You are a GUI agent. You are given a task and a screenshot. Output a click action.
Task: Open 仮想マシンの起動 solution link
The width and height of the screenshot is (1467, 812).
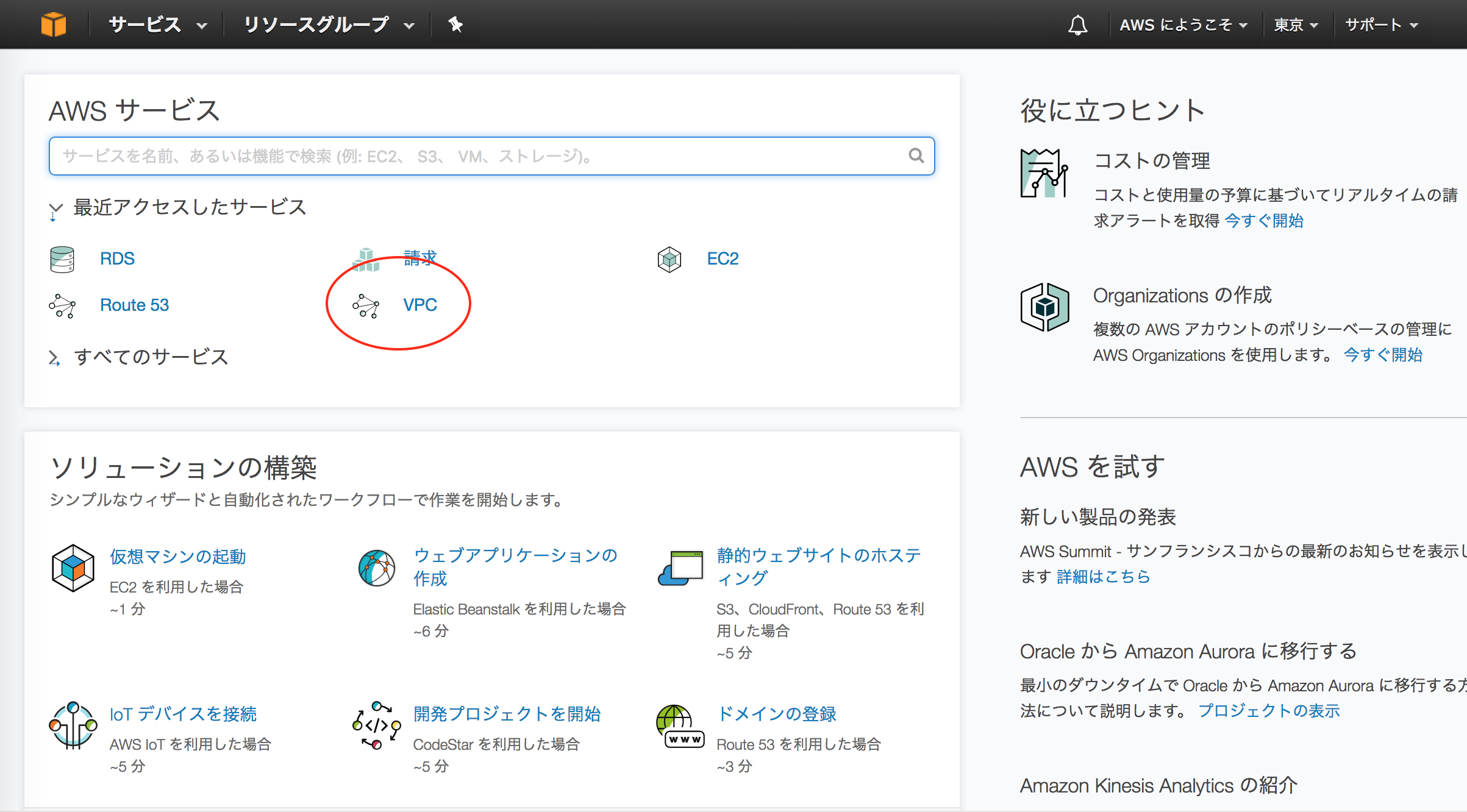[178, 557]
